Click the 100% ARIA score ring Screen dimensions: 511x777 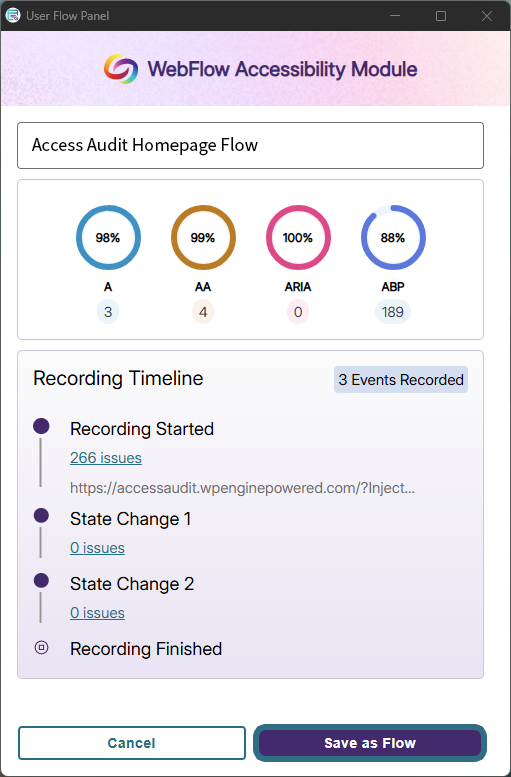tap(298, 237)
